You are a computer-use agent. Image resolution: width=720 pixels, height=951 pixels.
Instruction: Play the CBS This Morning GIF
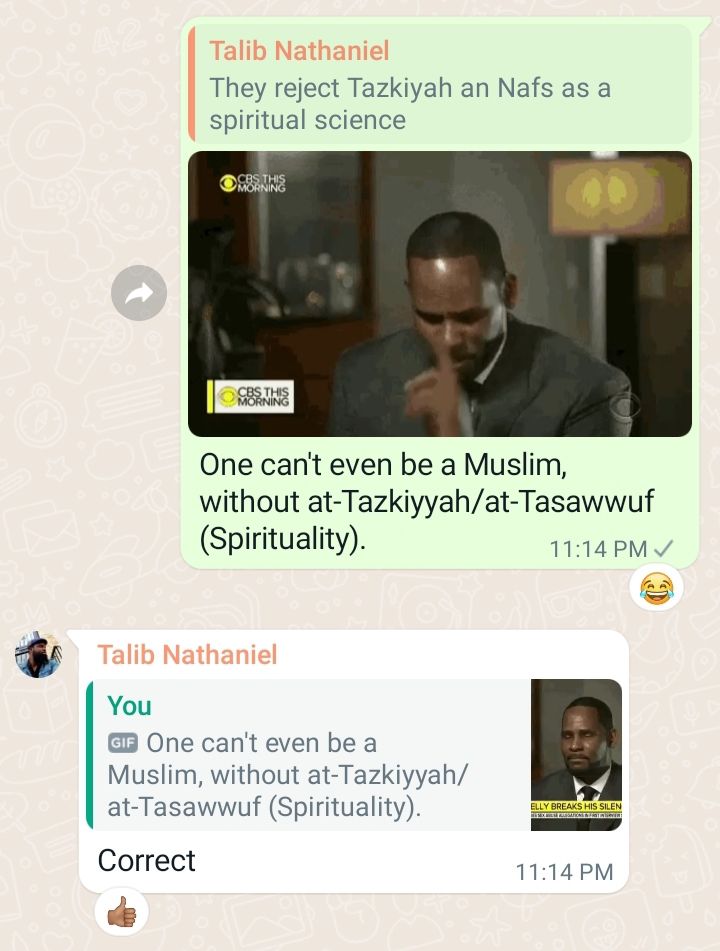(440, 294)
